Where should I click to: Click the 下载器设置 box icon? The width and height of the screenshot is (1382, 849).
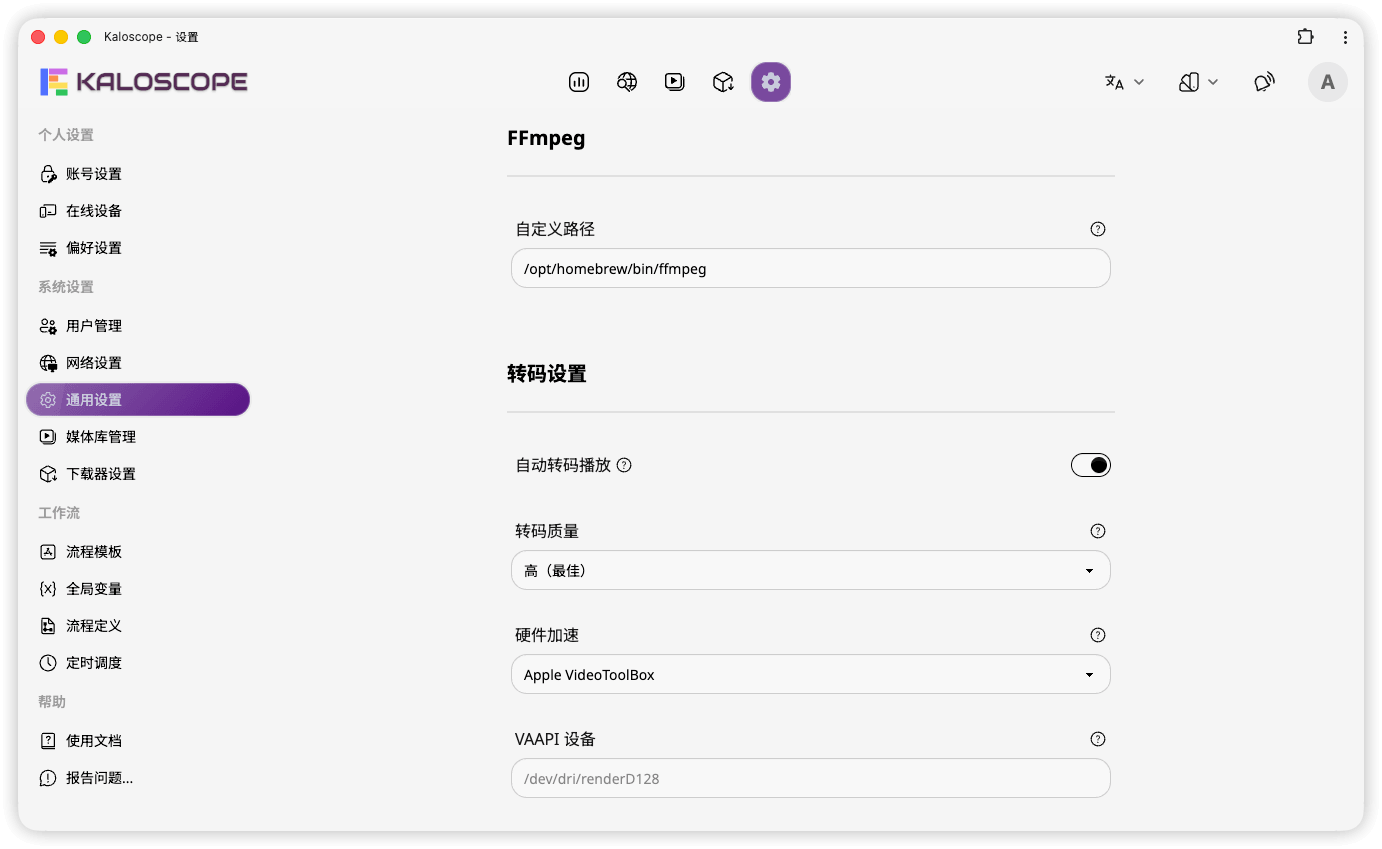[48, 474]
